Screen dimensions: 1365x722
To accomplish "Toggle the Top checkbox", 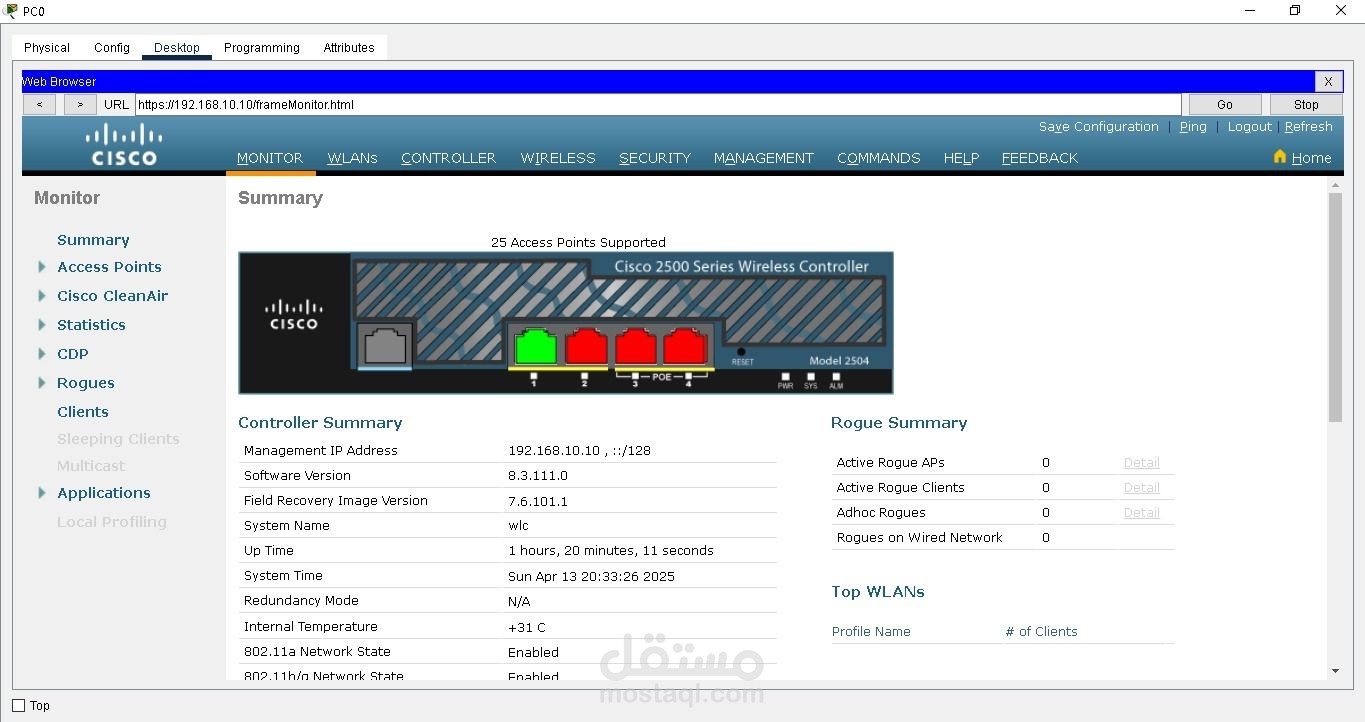I will (x=19, y=706).
